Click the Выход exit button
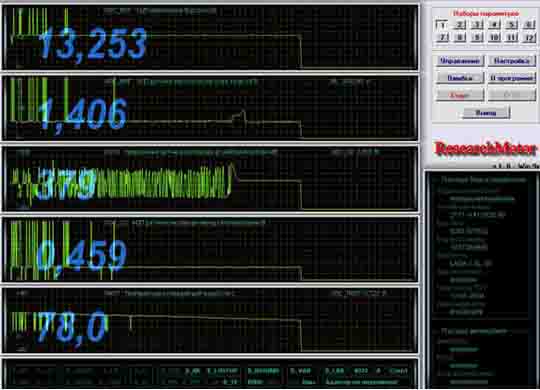The width and height of the screenshot is (540, 390). pyautogui.click(x=486, y=113)
